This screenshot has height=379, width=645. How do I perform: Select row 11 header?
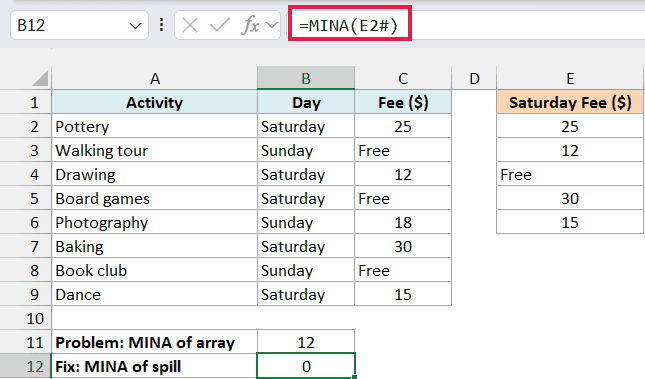click(x=26, y=342)
